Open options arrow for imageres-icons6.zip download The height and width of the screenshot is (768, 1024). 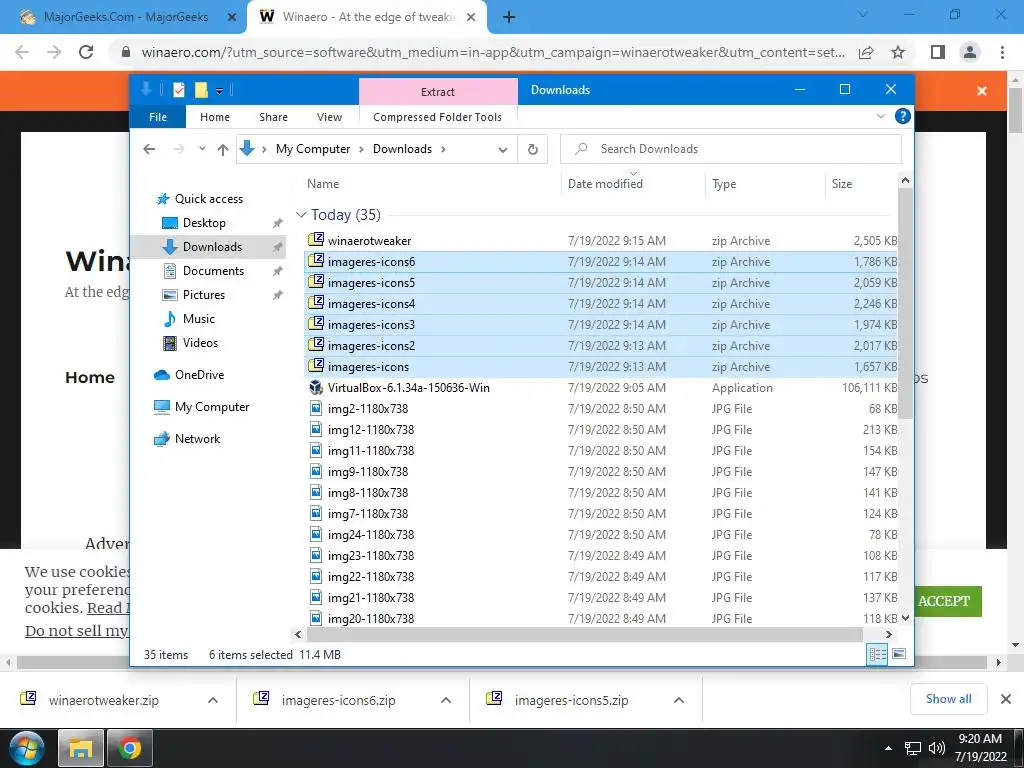446,700
